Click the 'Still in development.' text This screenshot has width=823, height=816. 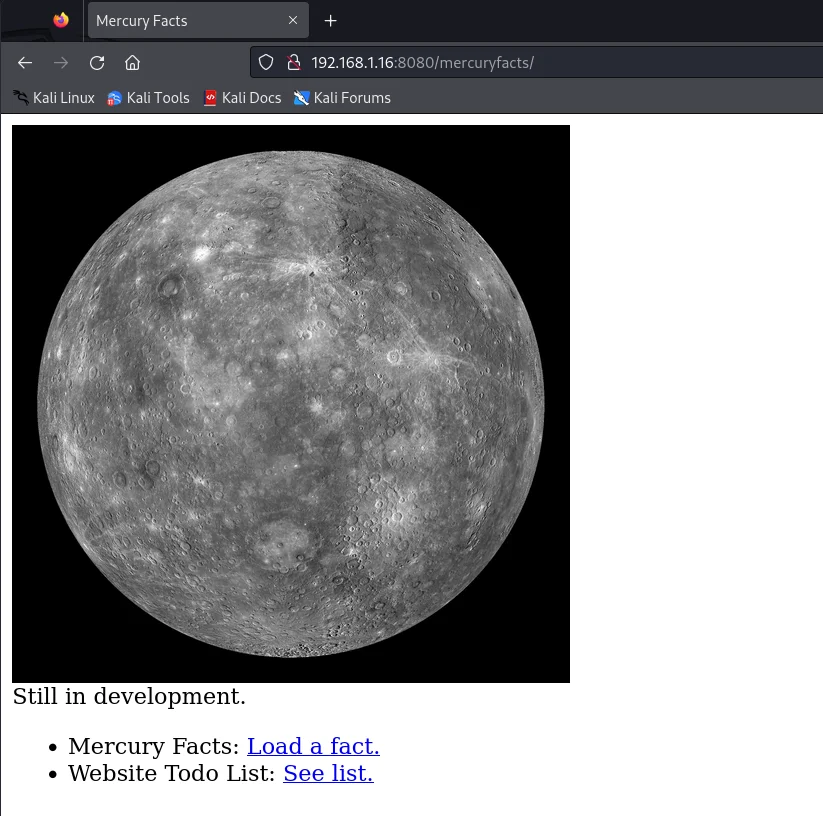point(129,697)
